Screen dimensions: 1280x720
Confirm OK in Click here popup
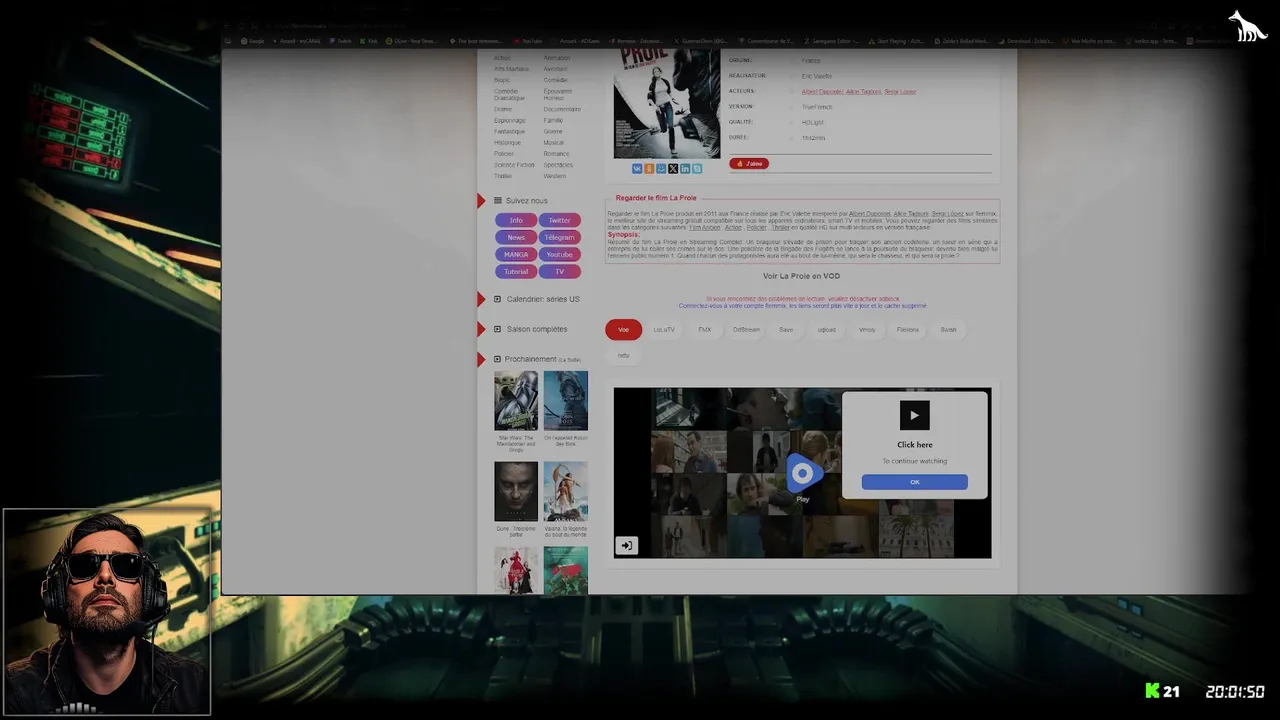(914, 482)
